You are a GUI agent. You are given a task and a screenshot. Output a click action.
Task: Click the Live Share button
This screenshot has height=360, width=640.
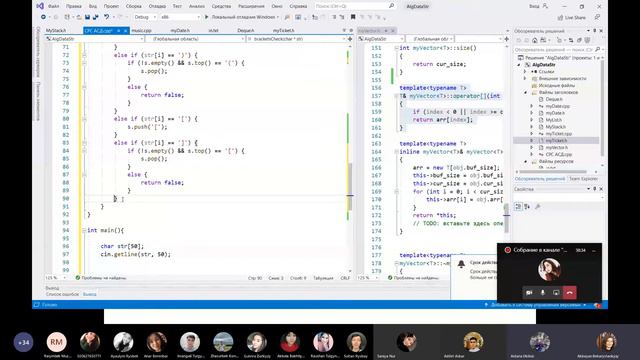pos(571,18)
